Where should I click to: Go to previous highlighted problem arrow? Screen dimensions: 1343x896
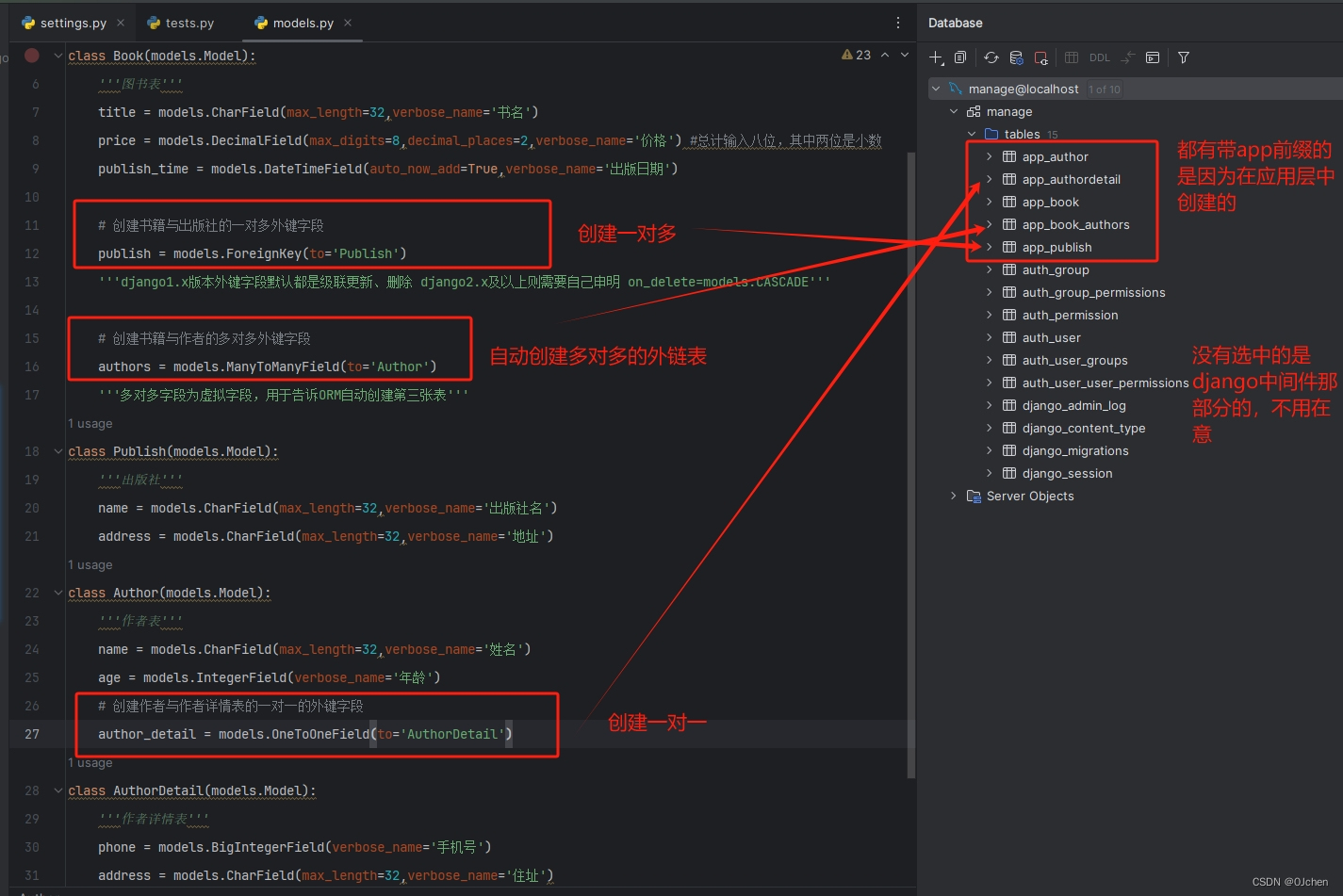885,55
